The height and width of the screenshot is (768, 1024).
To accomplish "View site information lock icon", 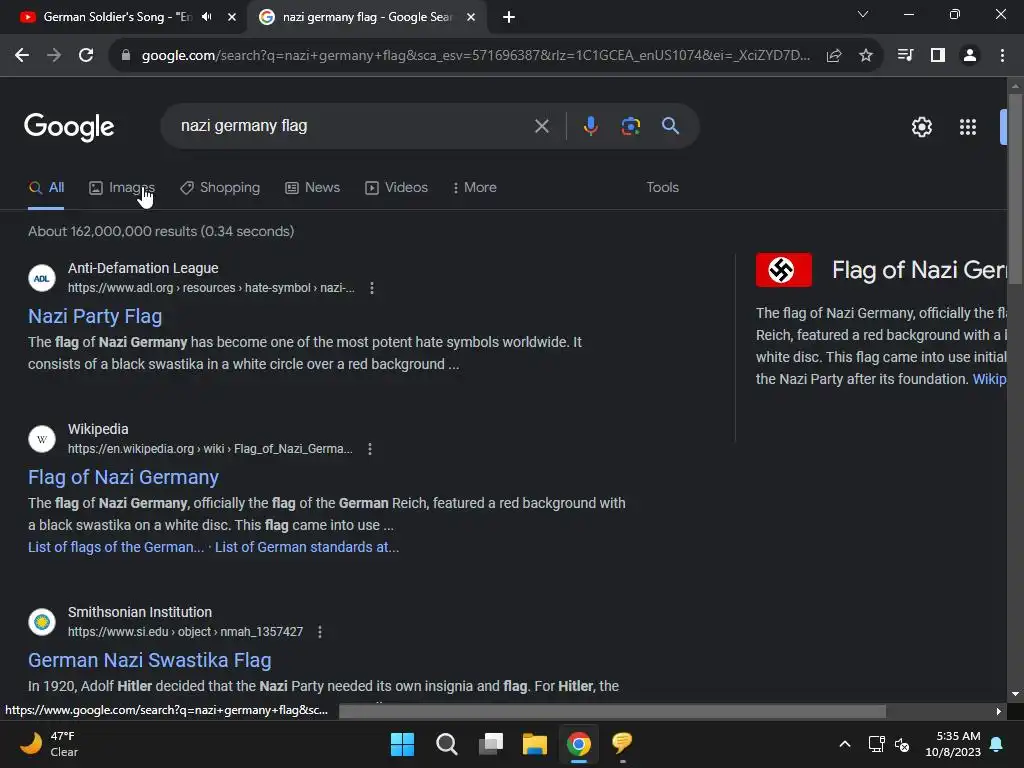I will [x=126, y=56].
